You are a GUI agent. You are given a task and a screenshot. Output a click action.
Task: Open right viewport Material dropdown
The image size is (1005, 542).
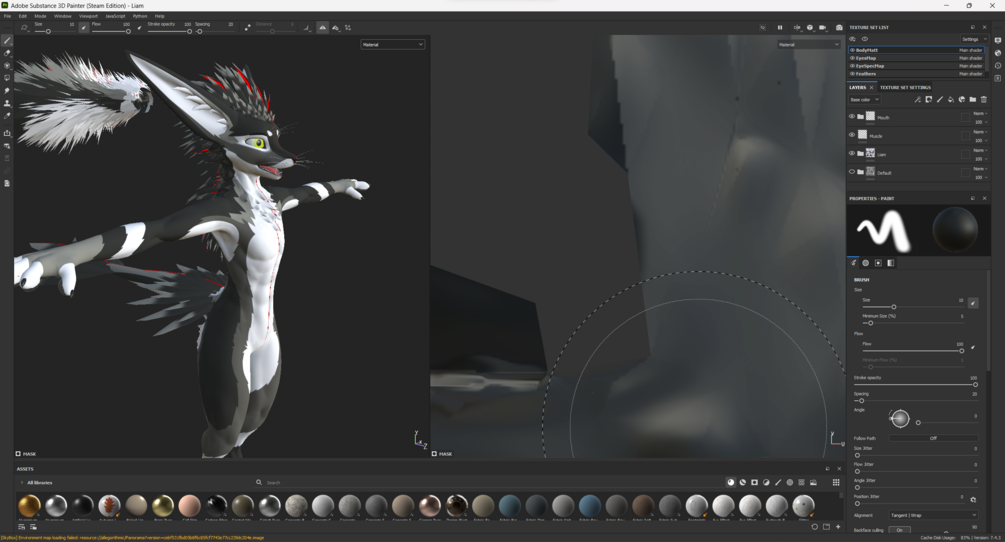click(x=809, y=44)
